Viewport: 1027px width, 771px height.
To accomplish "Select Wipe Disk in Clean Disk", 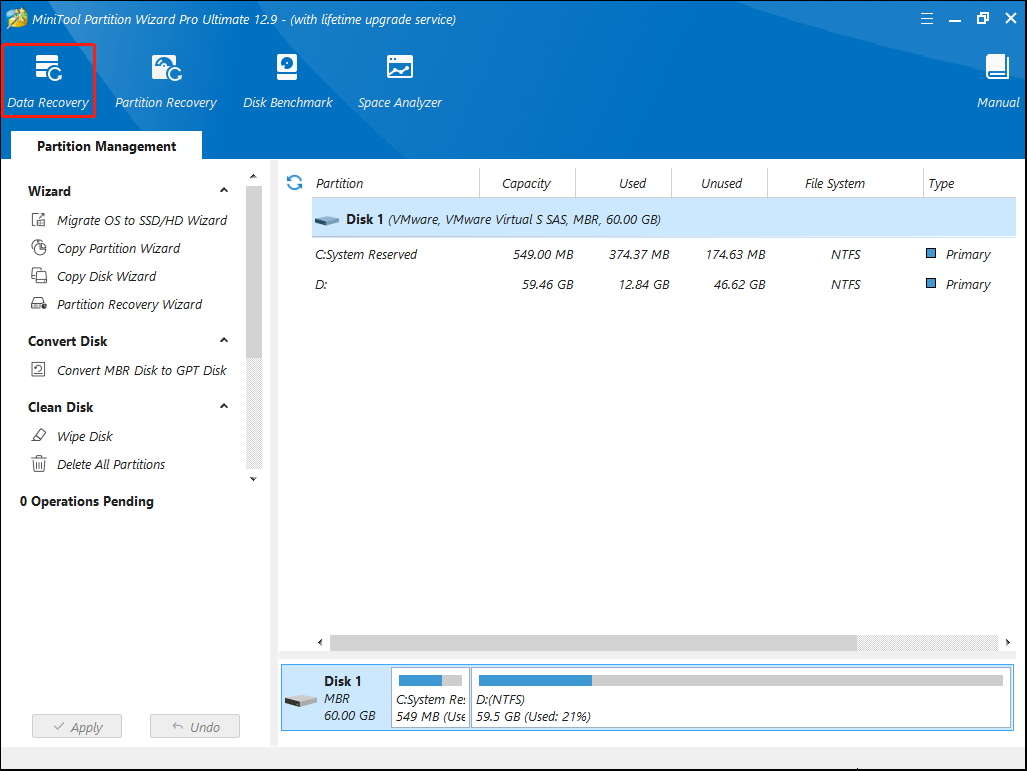I will tap(84, 436).
